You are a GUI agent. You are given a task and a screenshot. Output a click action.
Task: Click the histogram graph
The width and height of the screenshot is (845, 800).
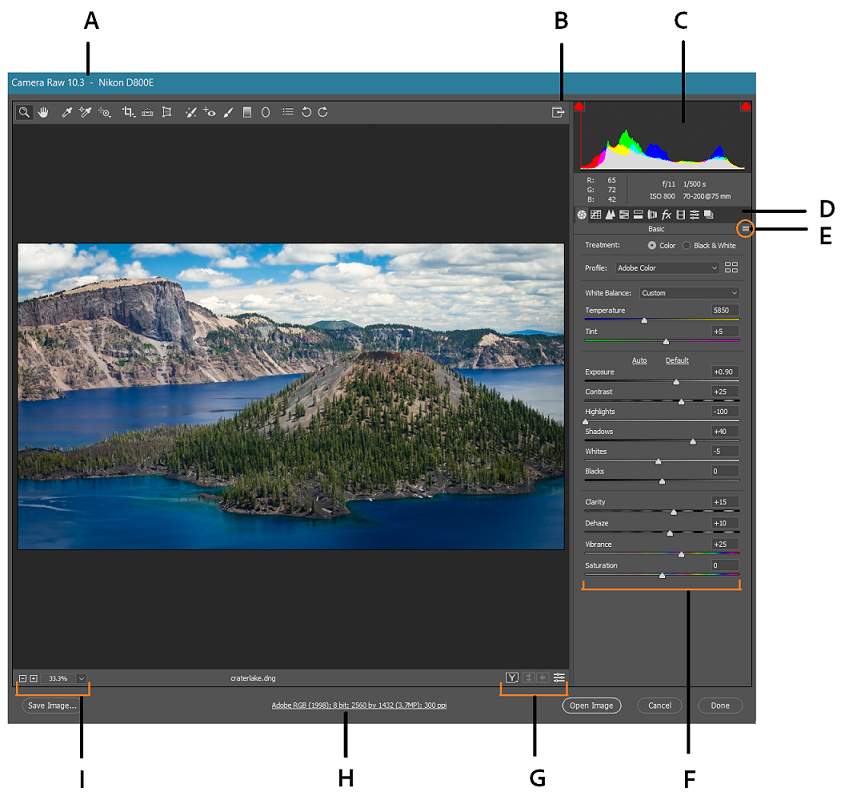[x=662, y=136]
